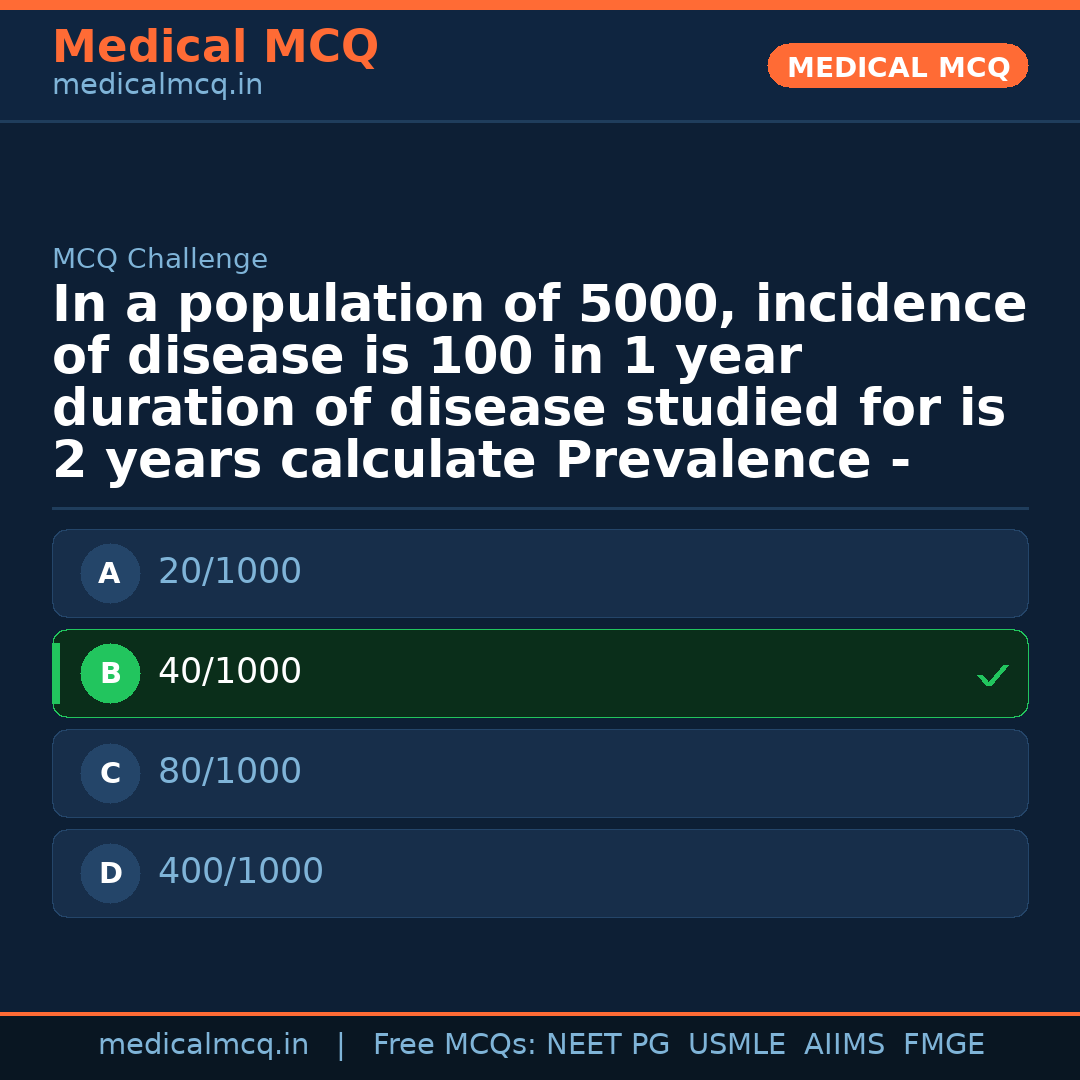Click the green letter B circle
1080x1080 pixels.
[x=110, y=674]
